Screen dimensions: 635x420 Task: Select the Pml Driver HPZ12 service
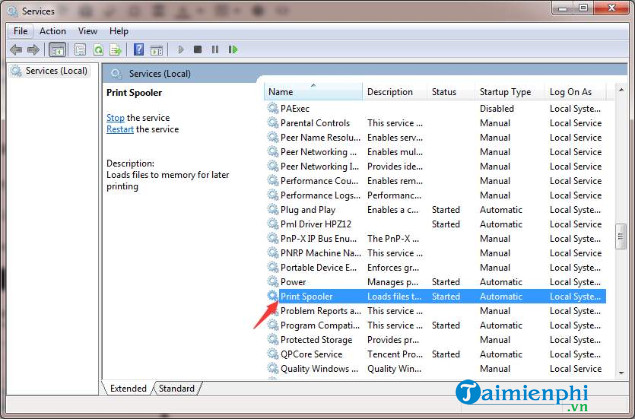[x=435, y=224]
